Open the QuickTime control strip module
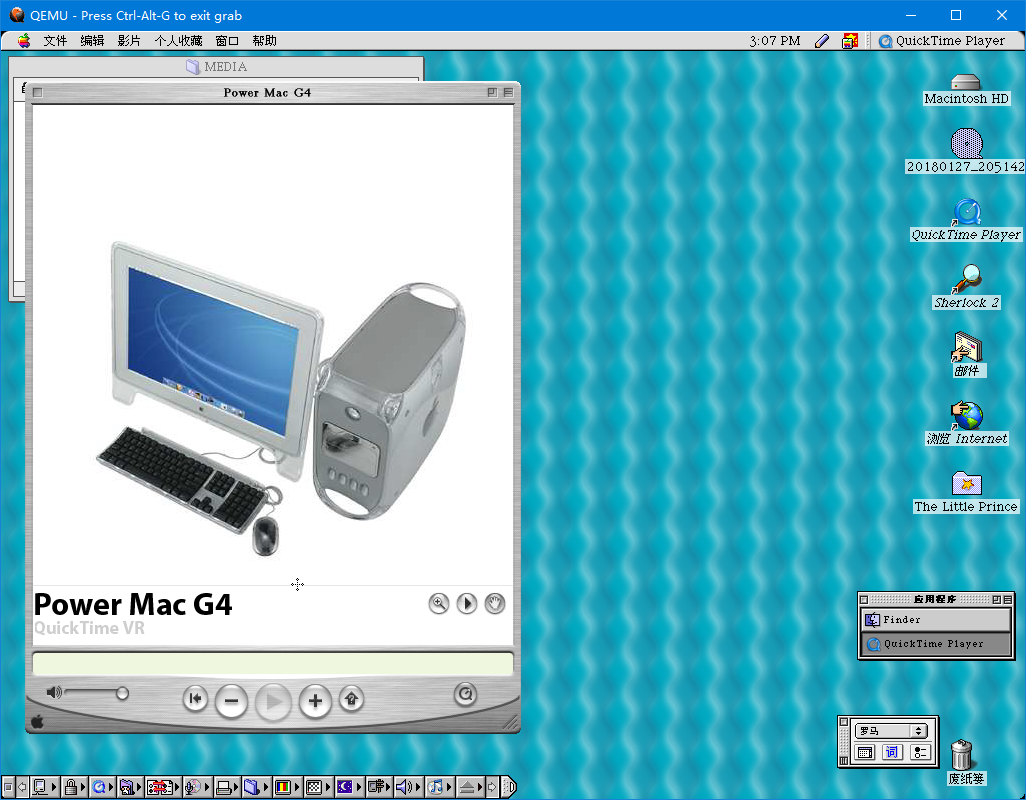Viewport: 1026px width, 800px height. pyautogui.click(x=103, y=787)
